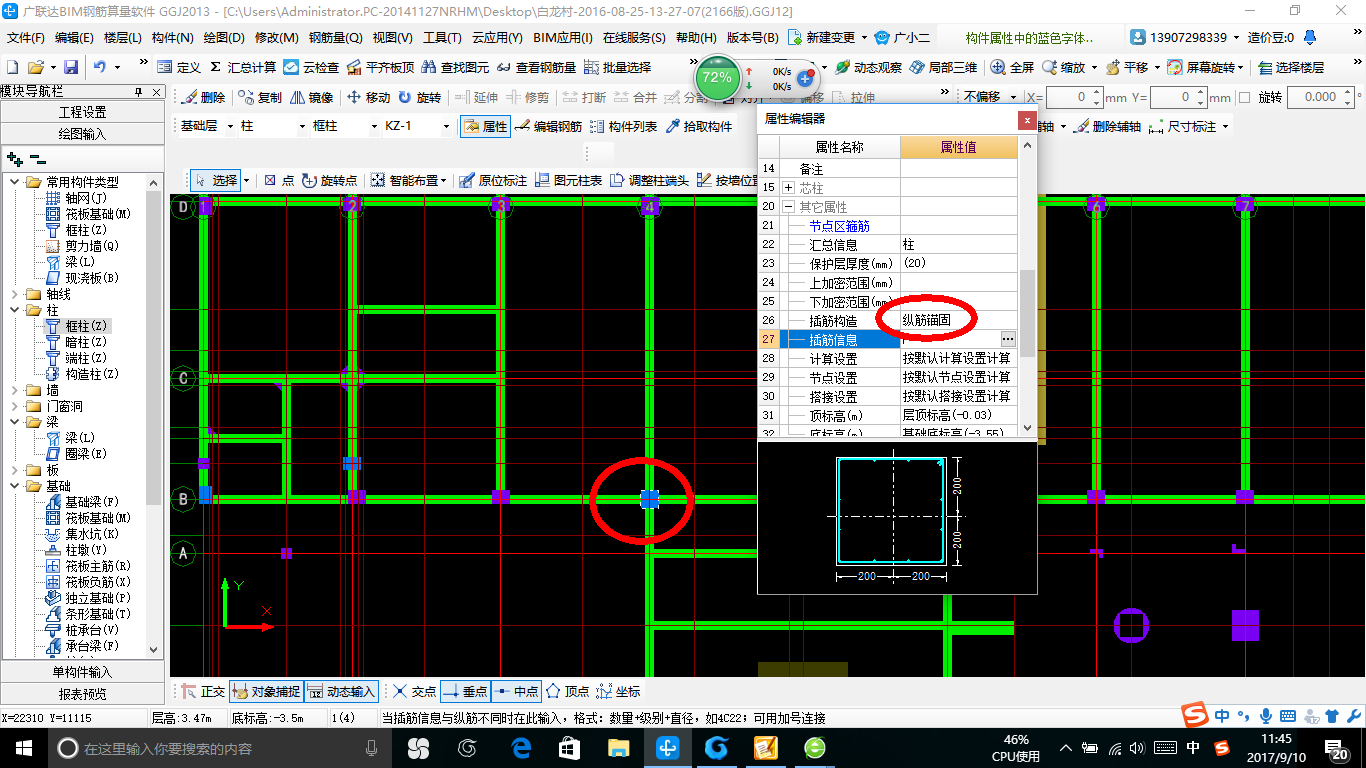The width and height of the screenshot is (1366, 768).
Task: Expand the 轴线 tree folder
Action: [x=15, y=294]
